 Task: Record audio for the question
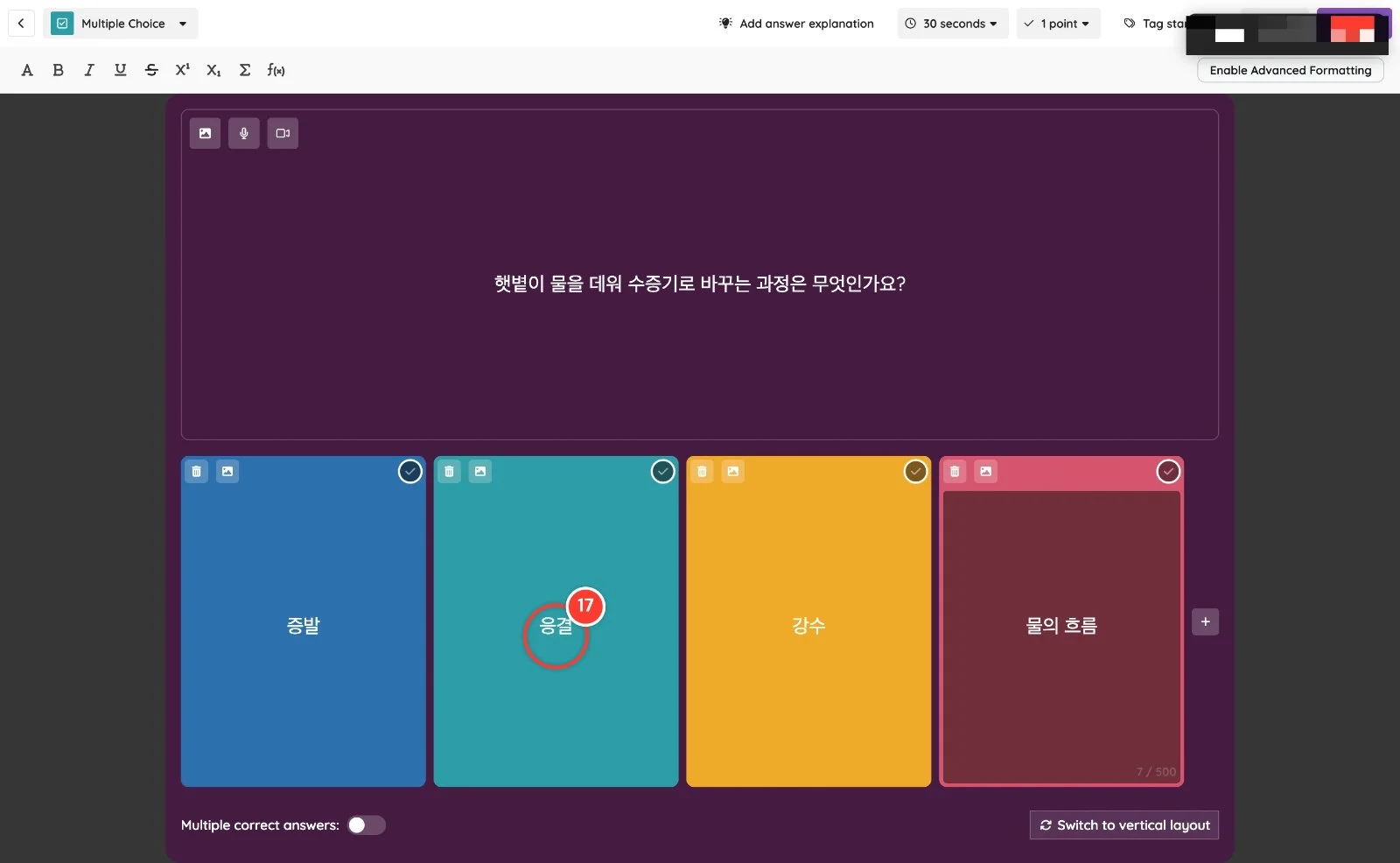tap(244, 133)
